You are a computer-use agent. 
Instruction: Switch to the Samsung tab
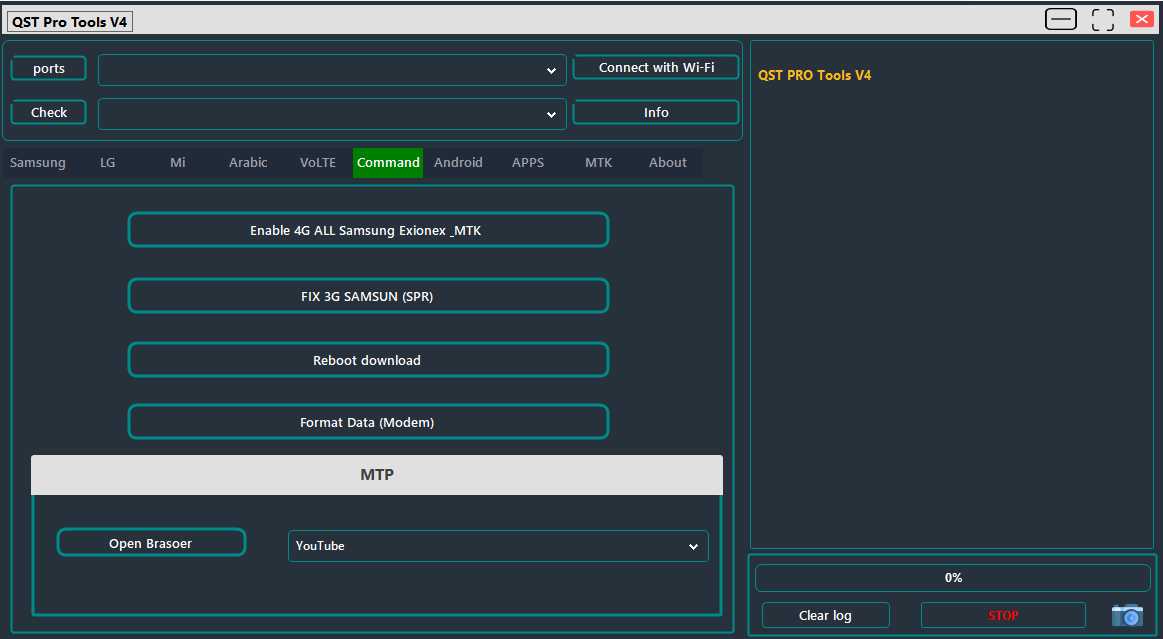click(37, 162)
